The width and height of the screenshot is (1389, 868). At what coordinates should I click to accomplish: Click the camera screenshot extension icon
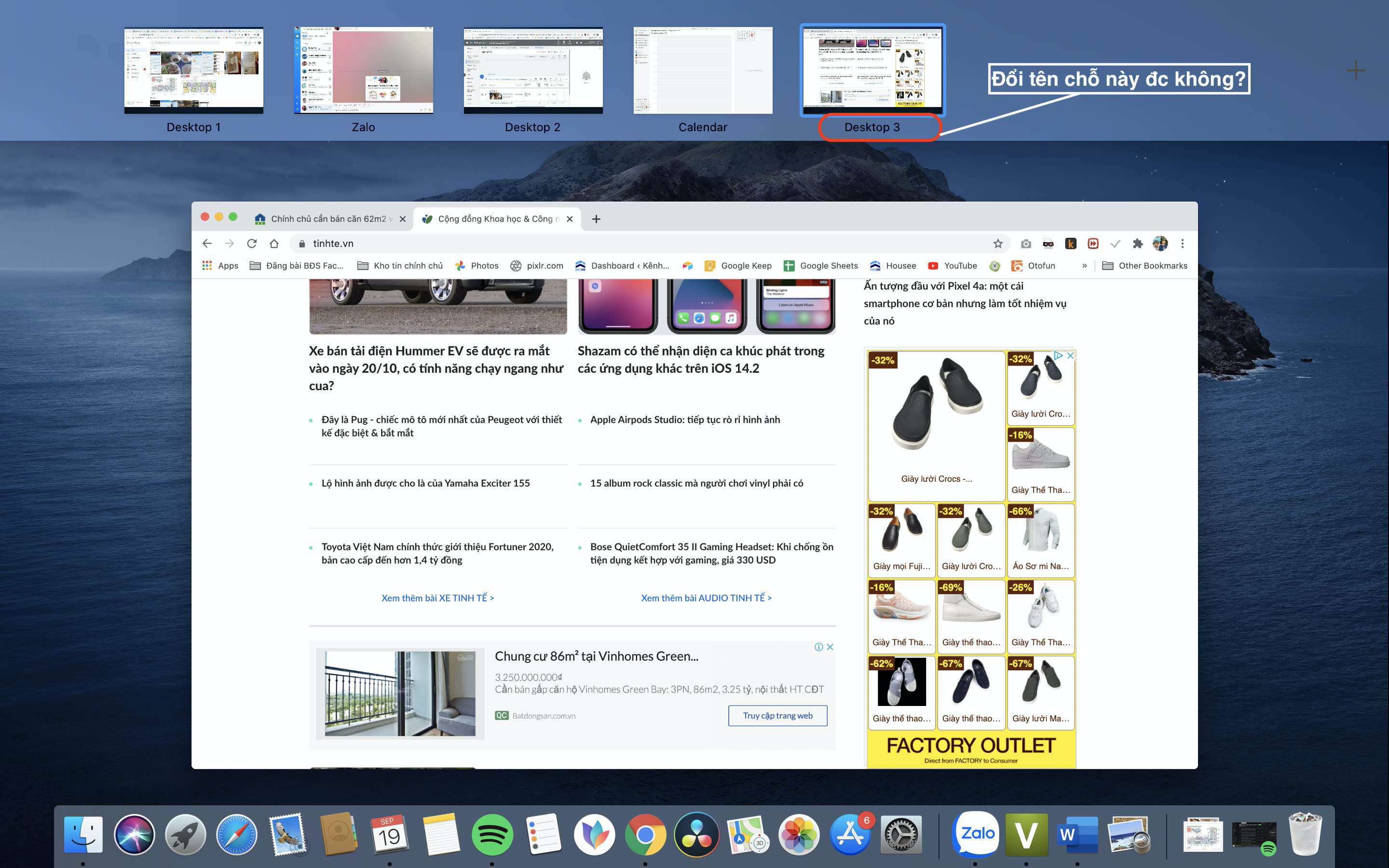(x=1026, y=244)
